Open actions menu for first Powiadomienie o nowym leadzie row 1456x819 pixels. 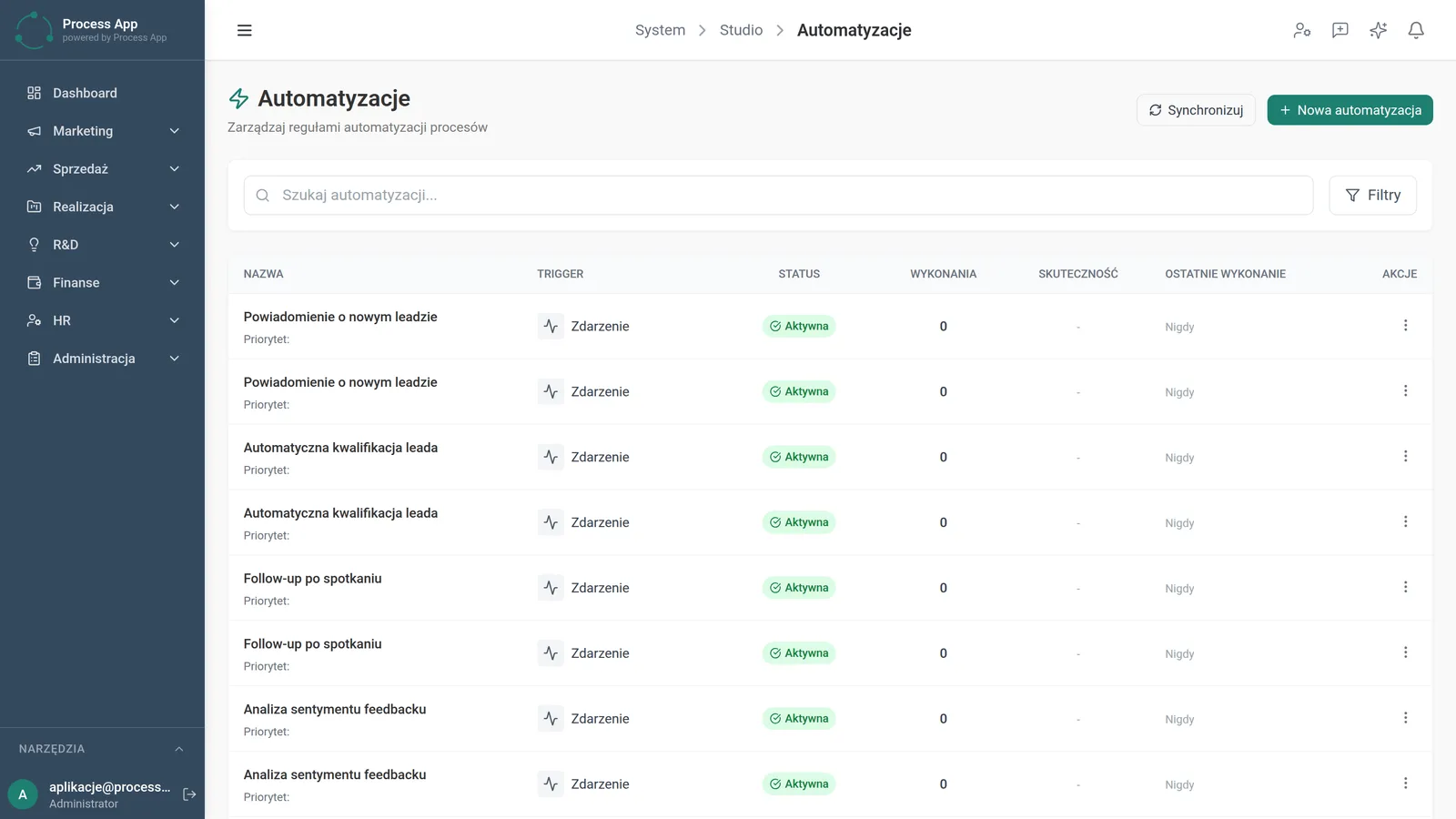(1405, 326)
